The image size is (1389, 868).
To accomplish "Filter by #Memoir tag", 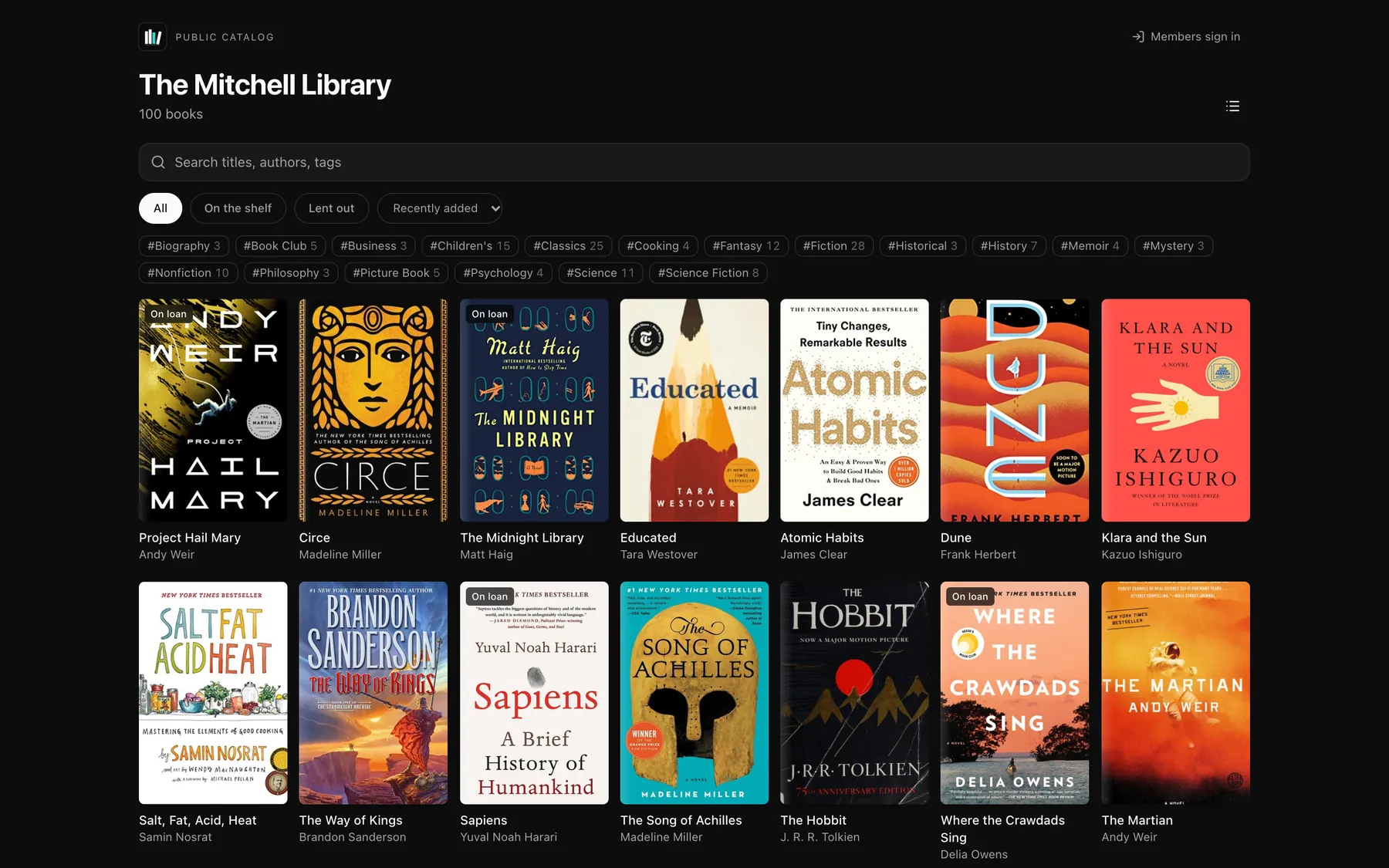I will click(x=1090, y=246).
